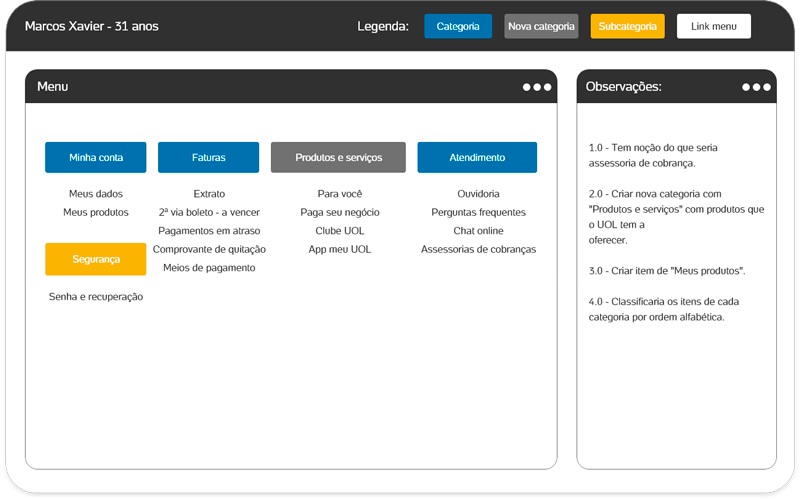Open Senha e recuperação link
The height and width of the screenshot is (500, 800).
96,297
